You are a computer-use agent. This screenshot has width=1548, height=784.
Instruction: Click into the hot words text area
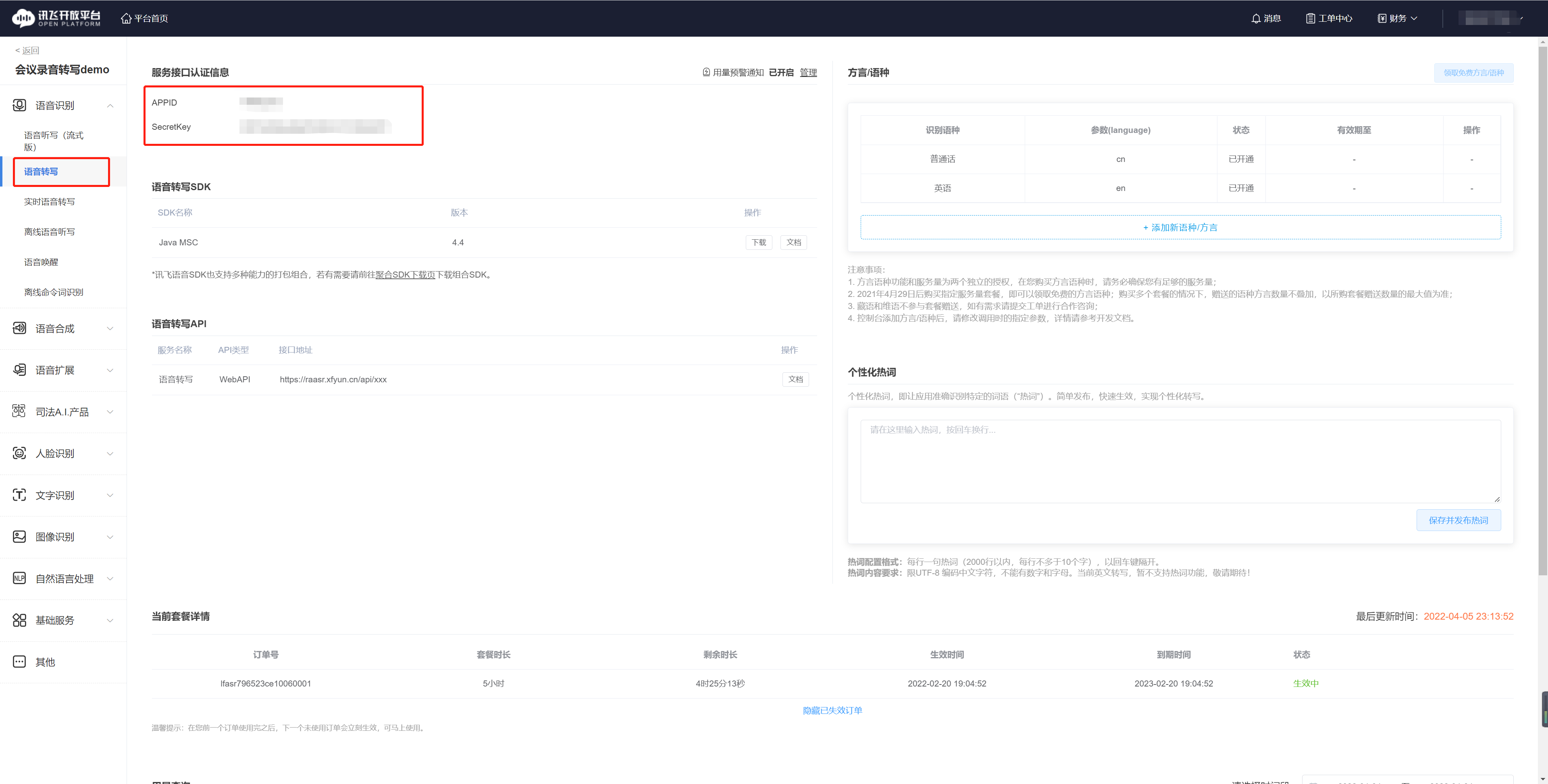pyautogui.click(x=1180, y=461)
